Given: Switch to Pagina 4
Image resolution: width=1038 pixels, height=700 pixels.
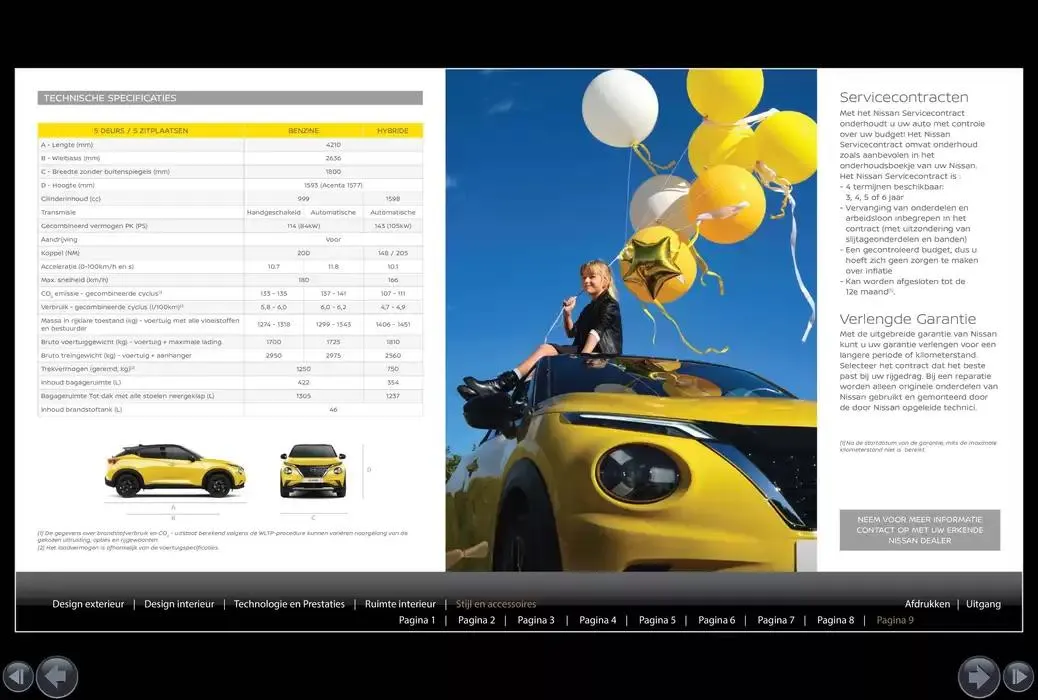Looking at the screenshot, I should (597, 620).
